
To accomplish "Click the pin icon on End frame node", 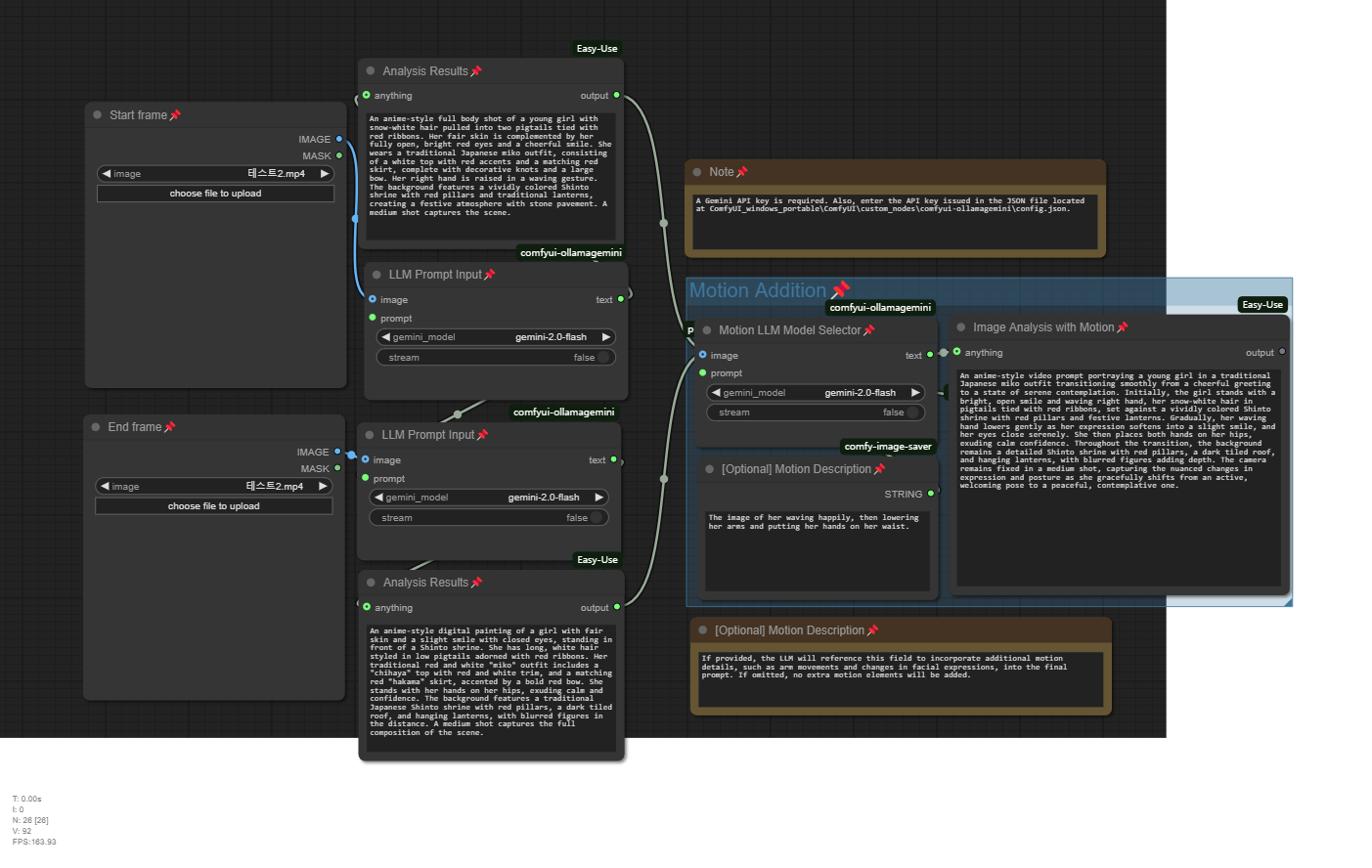I will [x=169, y=427].
